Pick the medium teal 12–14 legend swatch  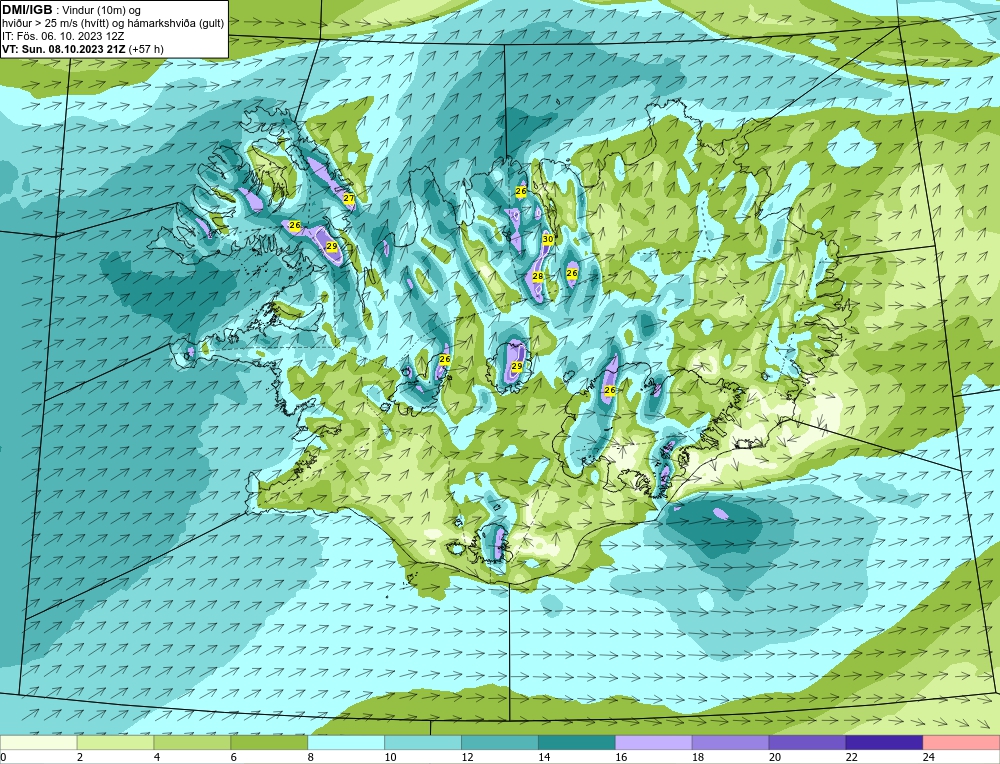500,743
